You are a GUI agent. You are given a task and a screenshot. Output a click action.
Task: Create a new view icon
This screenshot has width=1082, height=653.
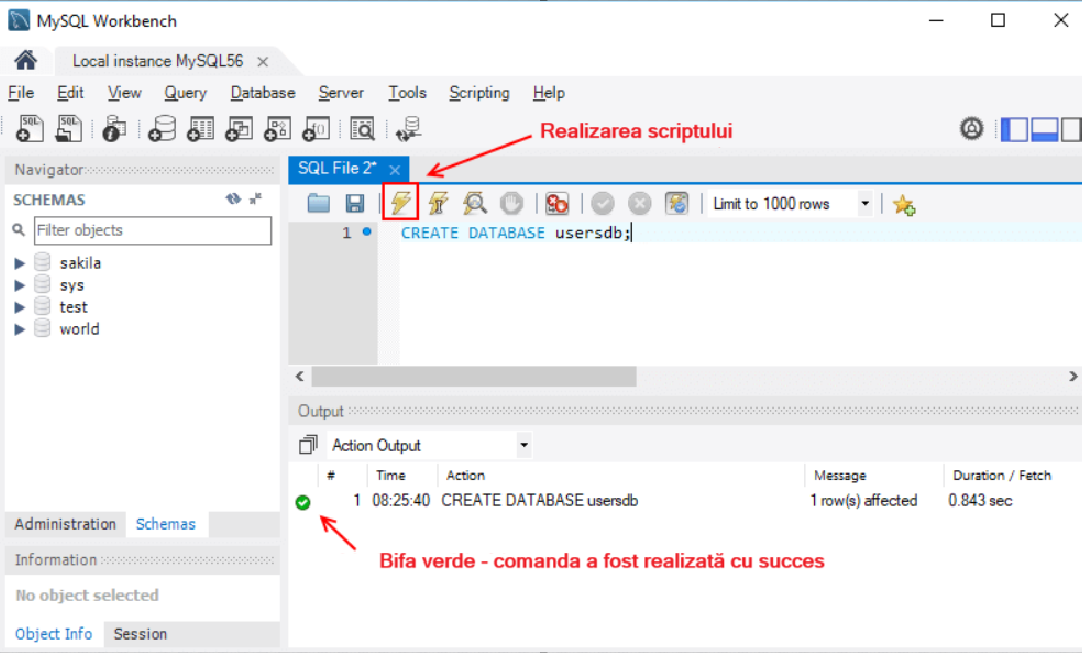click(239, 128)
